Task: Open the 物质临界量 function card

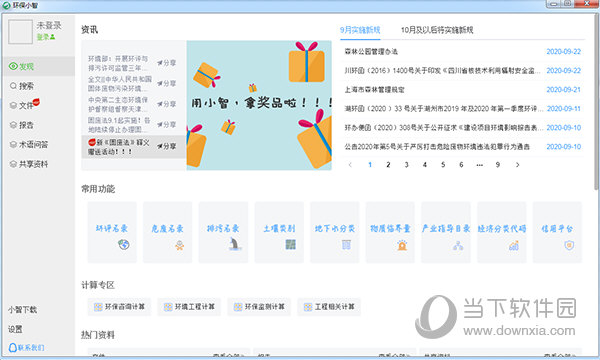Action: pyautogui.click(x=390, y=232)
